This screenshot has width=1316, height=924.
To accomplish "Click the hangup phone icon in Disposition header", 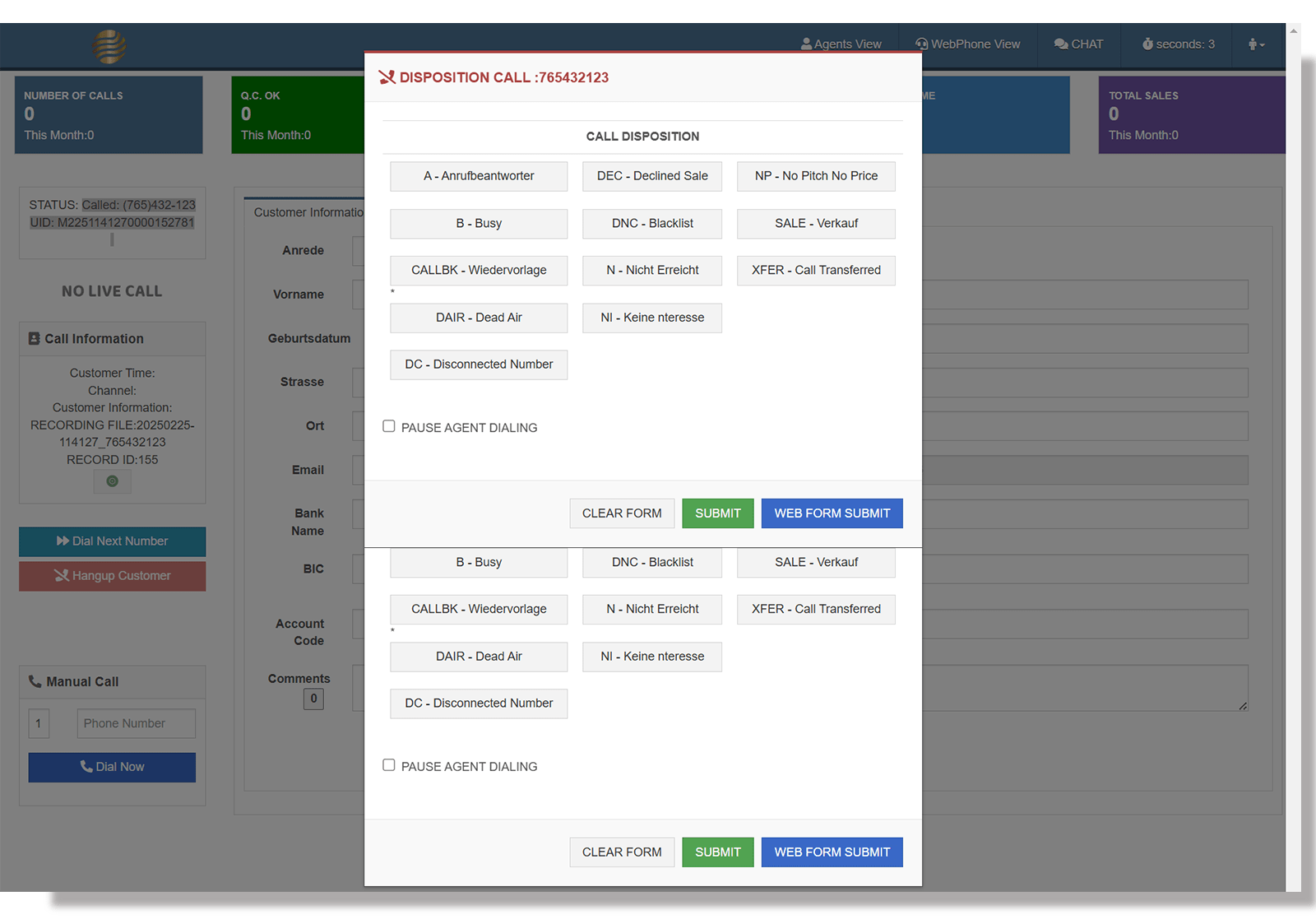I will [x=387, y=77].
